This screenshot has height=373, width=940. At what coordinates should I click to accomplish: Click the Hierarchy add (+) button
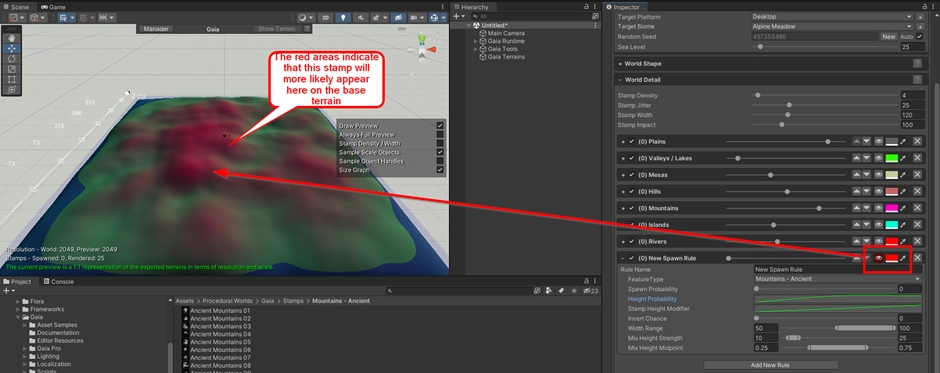point(458,16)
